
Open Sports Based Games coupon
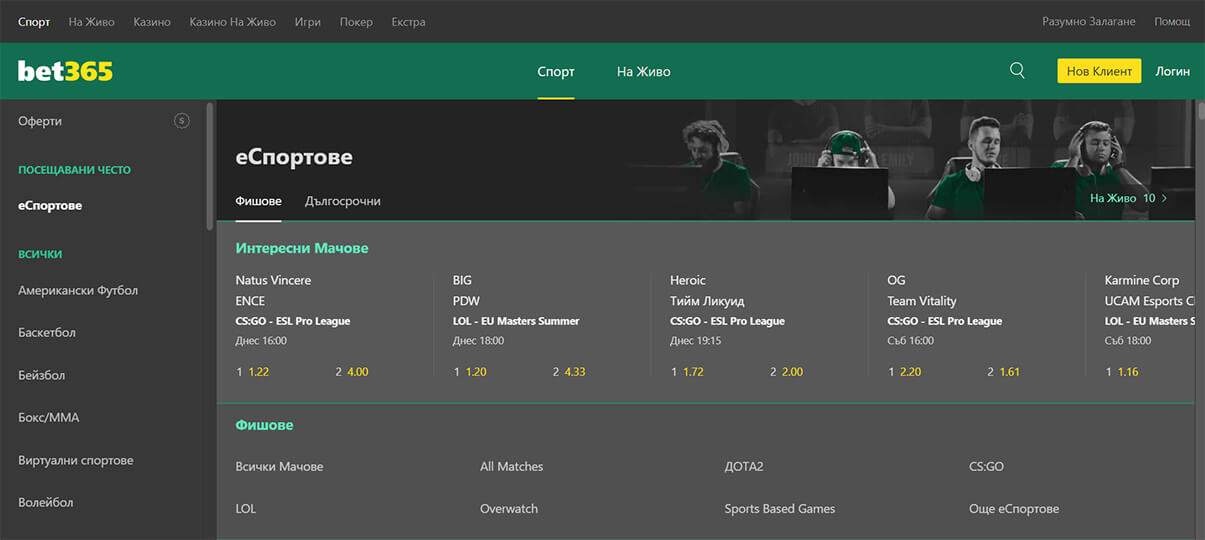point(780,508)
